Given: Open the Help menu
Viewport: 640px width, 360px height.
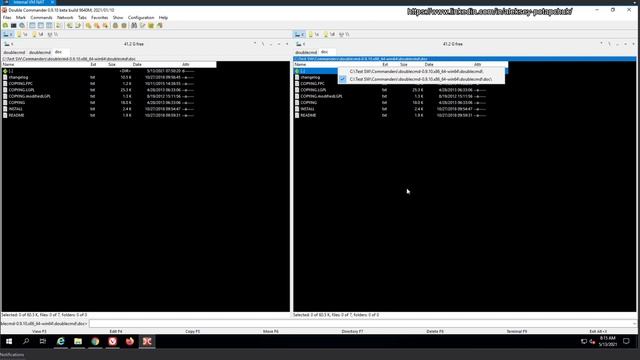Looking at the screenshot, I should pyautogui.click(x=163, y=18).
